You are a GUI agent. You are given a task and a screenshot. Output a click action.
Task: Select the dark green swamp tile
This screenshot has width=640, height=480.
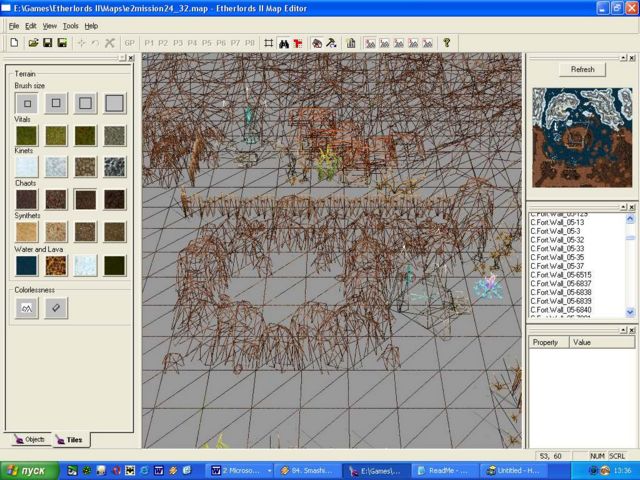(x=115, y=265)
